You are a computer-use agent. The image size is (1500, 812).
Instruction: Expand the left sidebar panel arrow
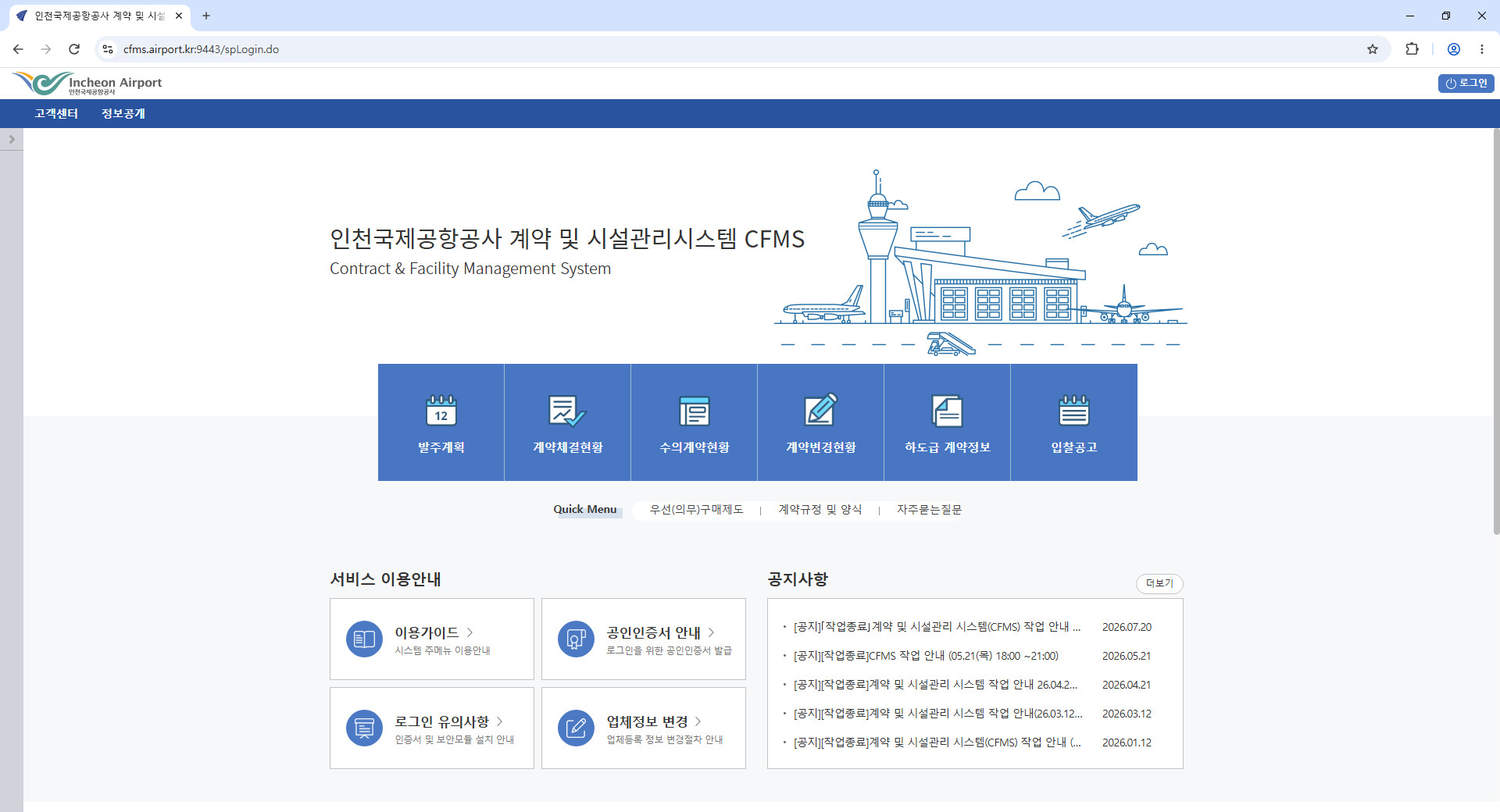(x=12, y=140)
